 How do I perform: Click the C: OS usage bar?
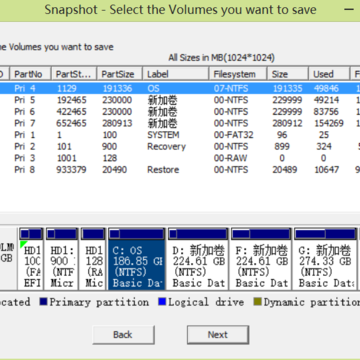[x=137, y=234]
